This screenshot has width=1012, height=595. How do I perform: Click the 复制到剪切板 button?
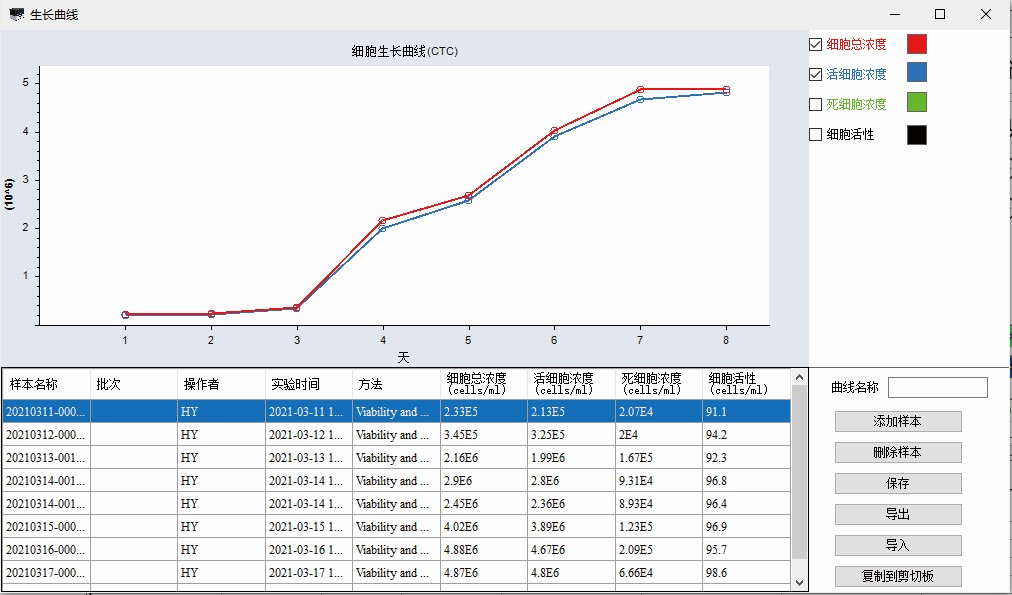pyautogui.click(x=897, y=577)
